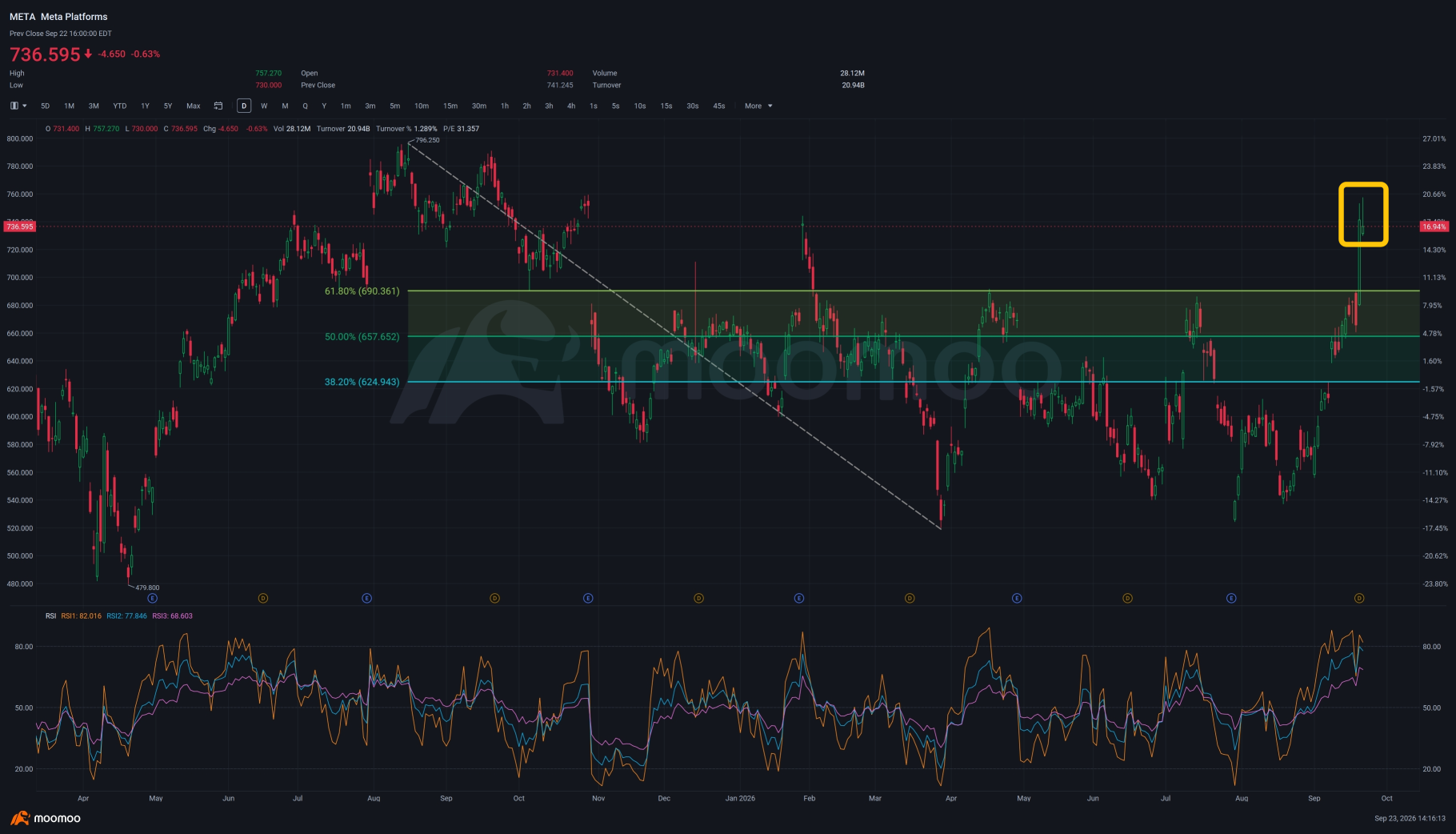Open the custom date range calendar icon

pos(218,106)
